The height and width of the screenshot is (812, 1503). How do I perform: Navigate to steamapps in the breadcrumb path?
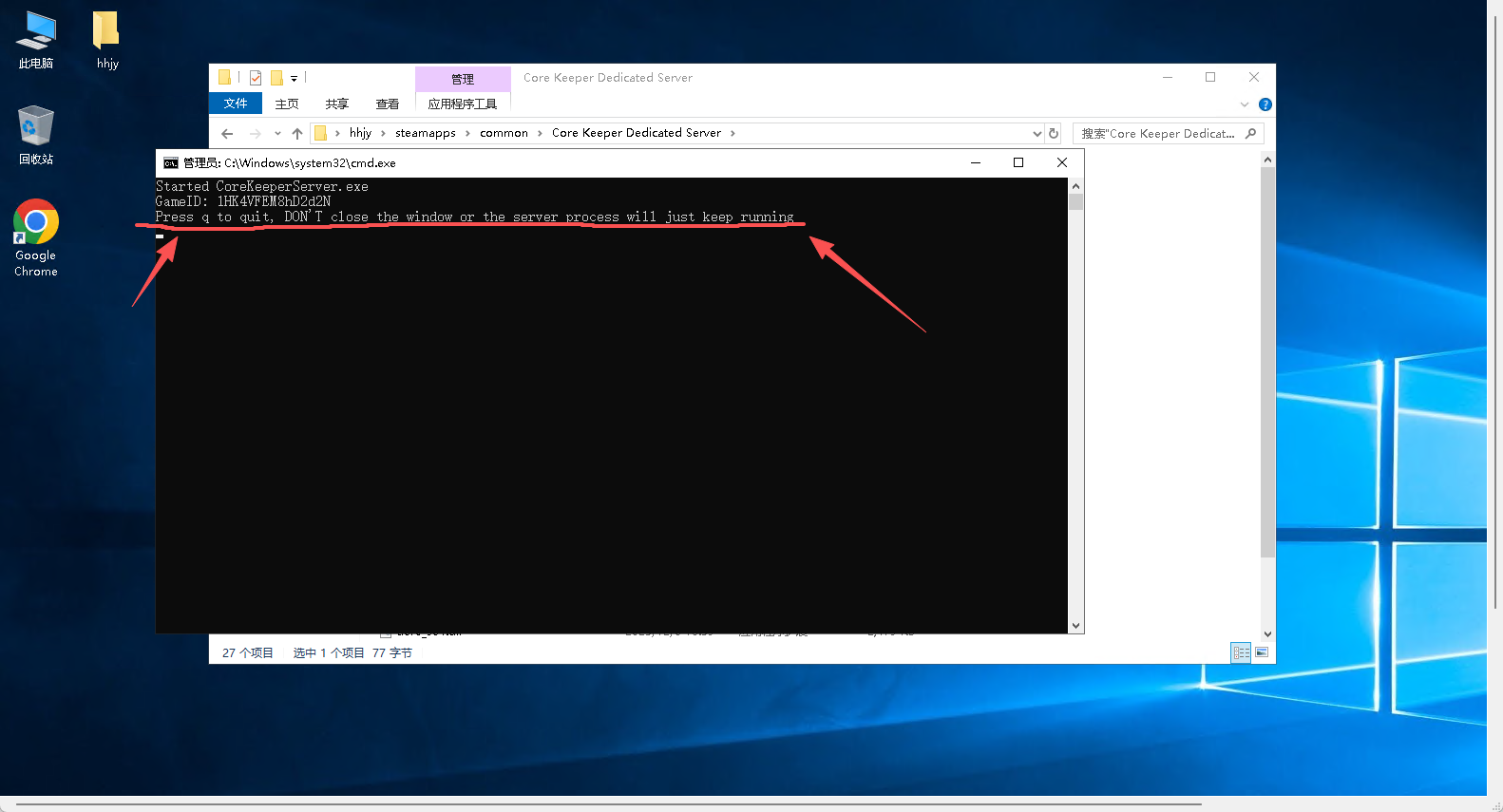click(426, 133)
